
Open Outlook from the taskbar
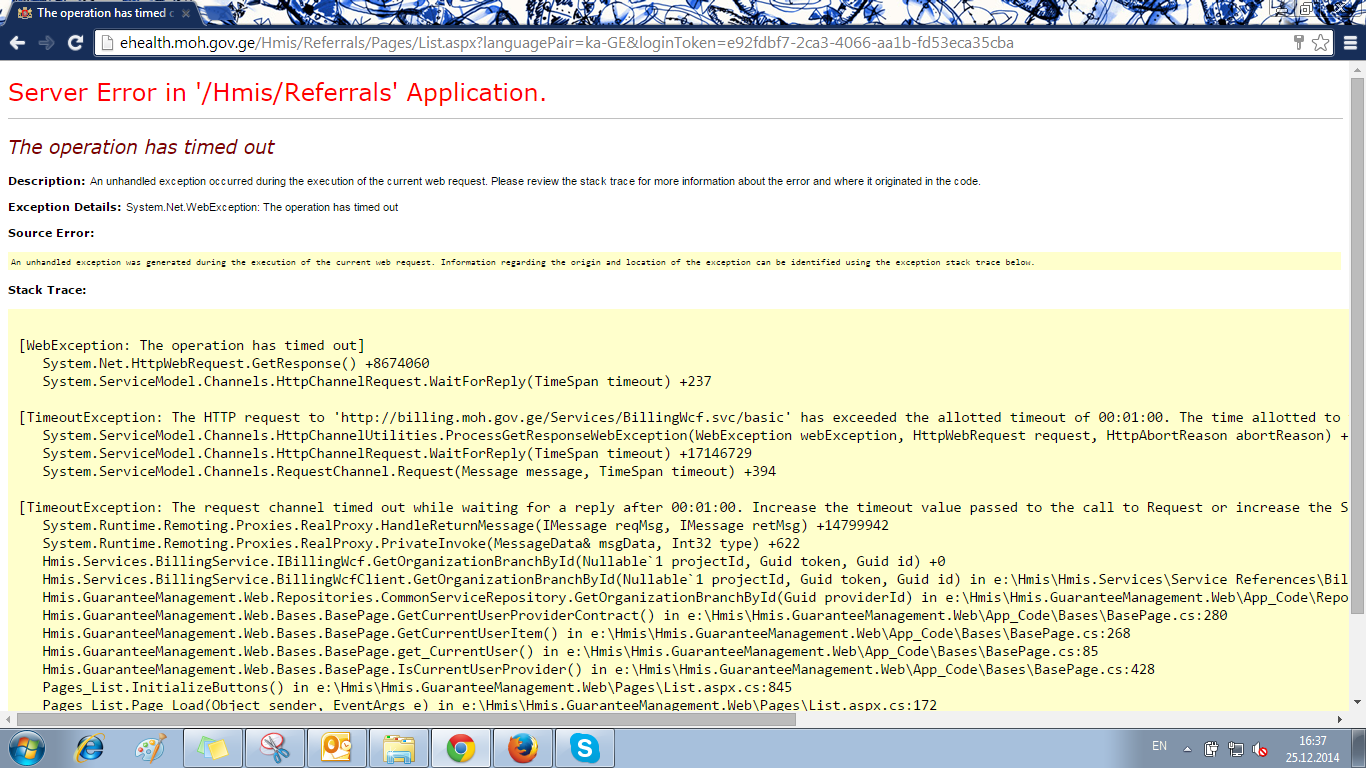(337, 748)
